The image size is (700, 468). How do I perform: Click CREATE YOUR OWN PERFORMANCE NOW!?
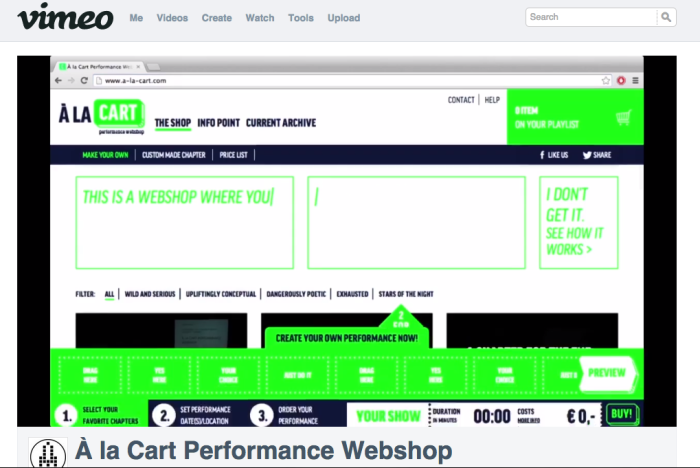click(x=346, y=338)
